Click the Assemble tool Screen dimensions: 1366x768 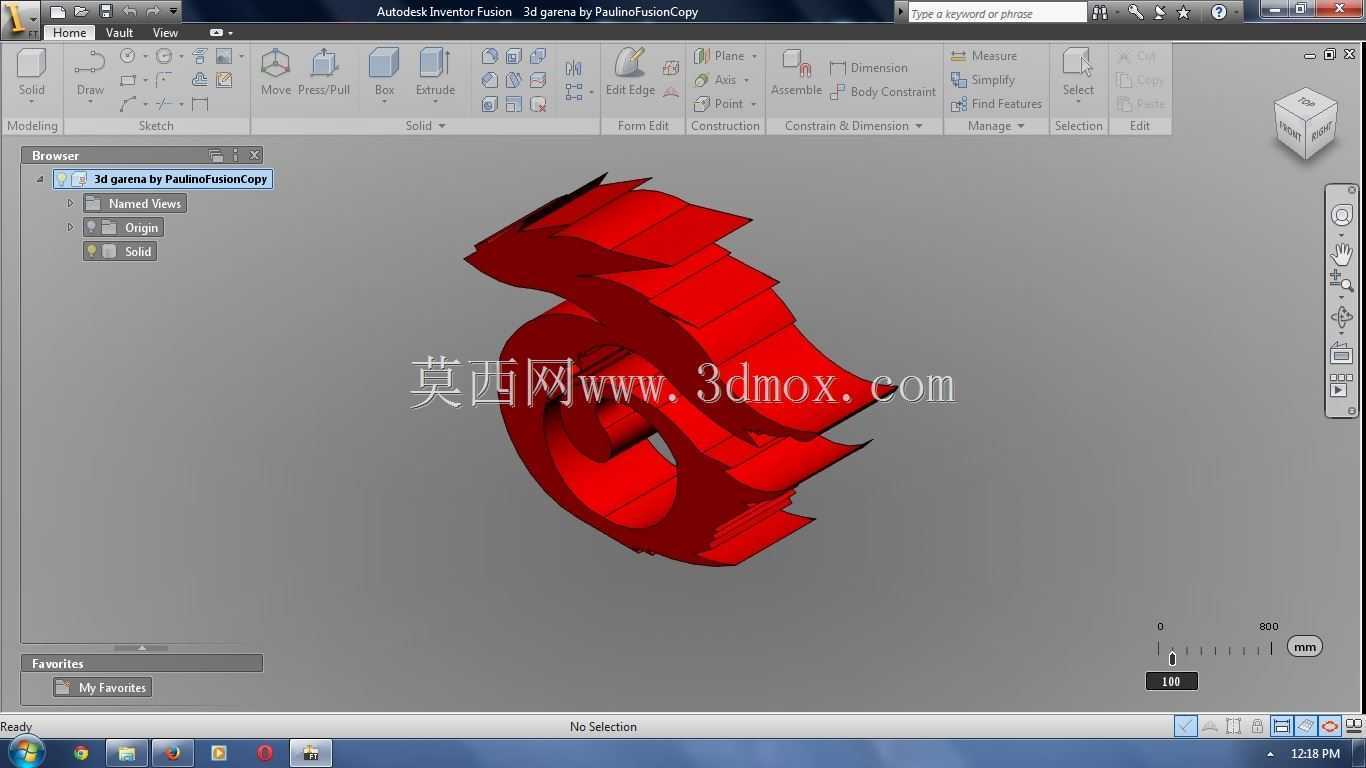tap(797, 72)
